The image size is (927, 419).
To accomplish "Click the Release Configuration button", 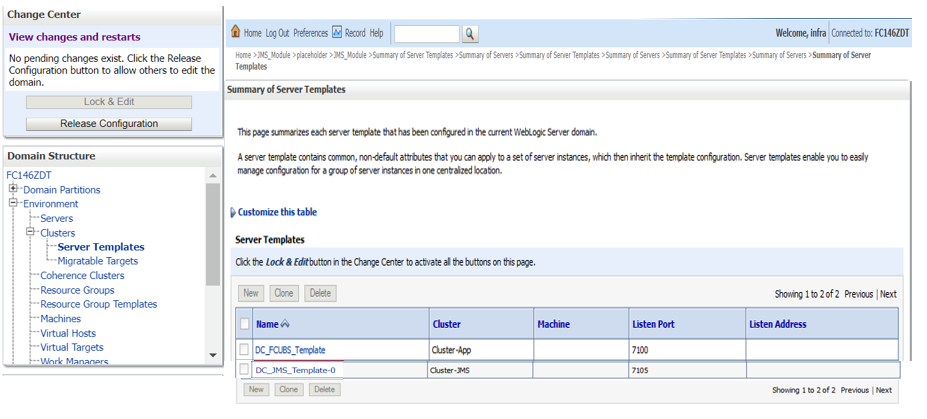I will [109, 124].
